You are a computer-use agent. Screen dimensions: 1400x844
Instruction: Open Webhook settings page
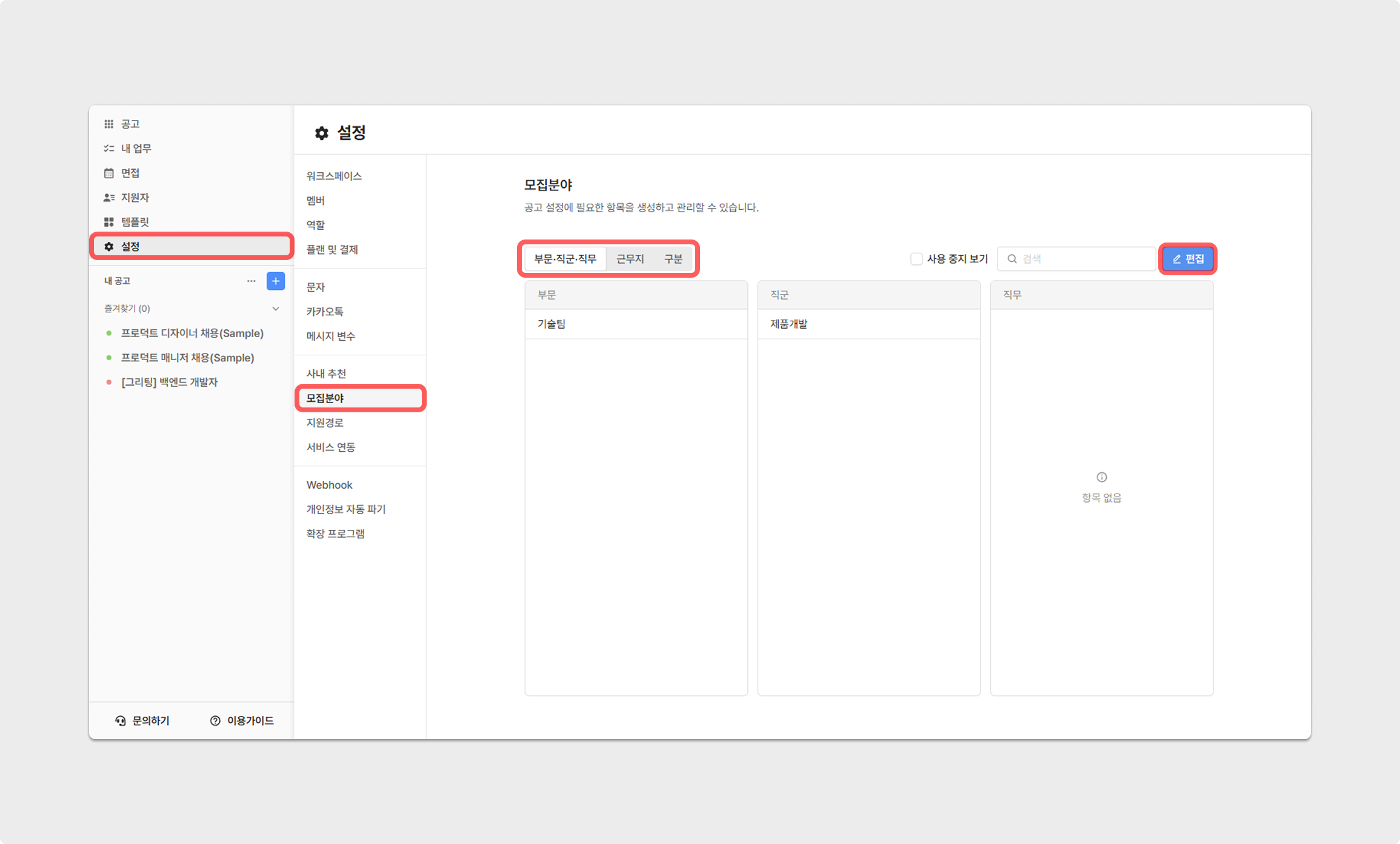coord(329,485)
